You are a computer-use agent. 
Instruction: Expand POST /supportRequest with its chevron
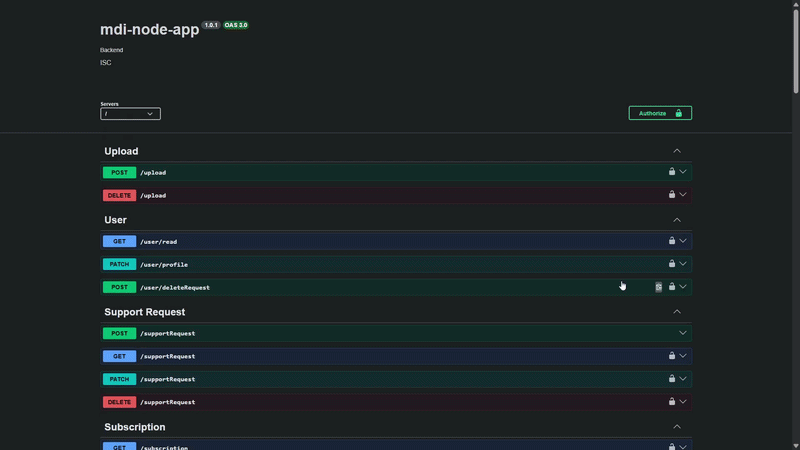click(683, 333)
